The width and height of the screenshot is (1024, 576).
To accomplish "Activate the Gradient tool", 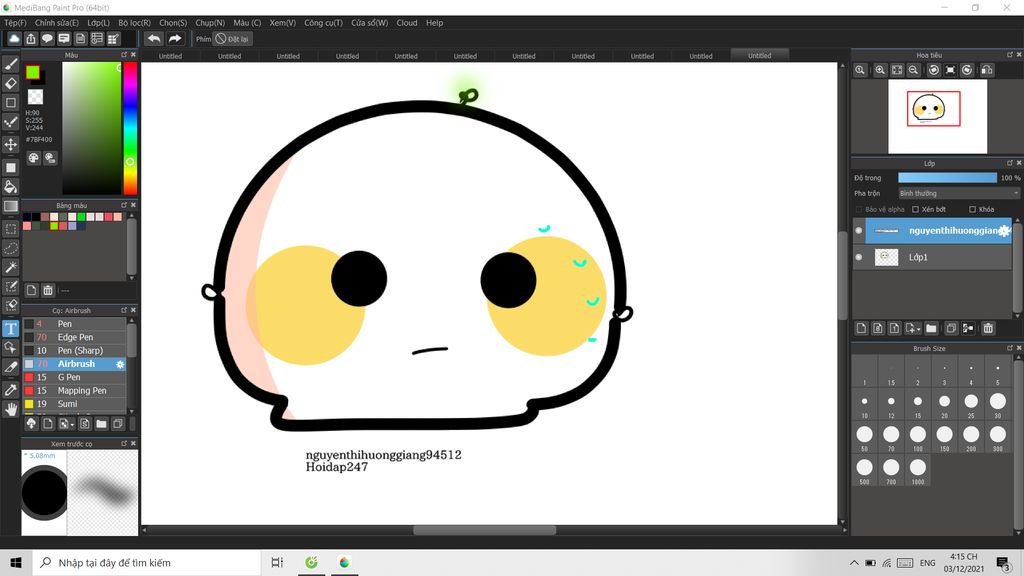I will pyautogui.click(x=11, y=206).
